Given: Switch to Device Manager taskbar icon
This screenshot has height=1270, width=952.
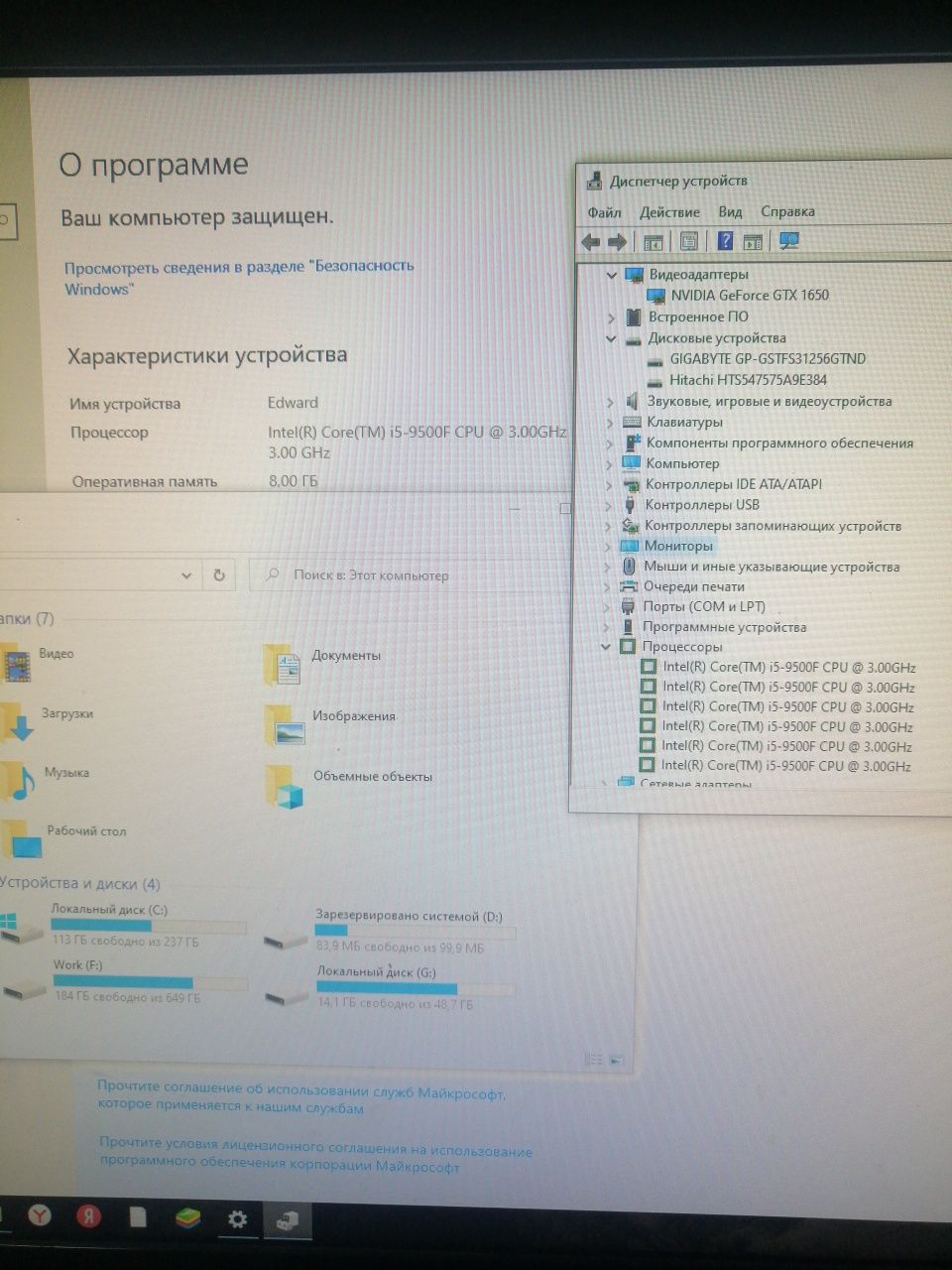Looking at the screenshot, I should (x=288, y=1219).
